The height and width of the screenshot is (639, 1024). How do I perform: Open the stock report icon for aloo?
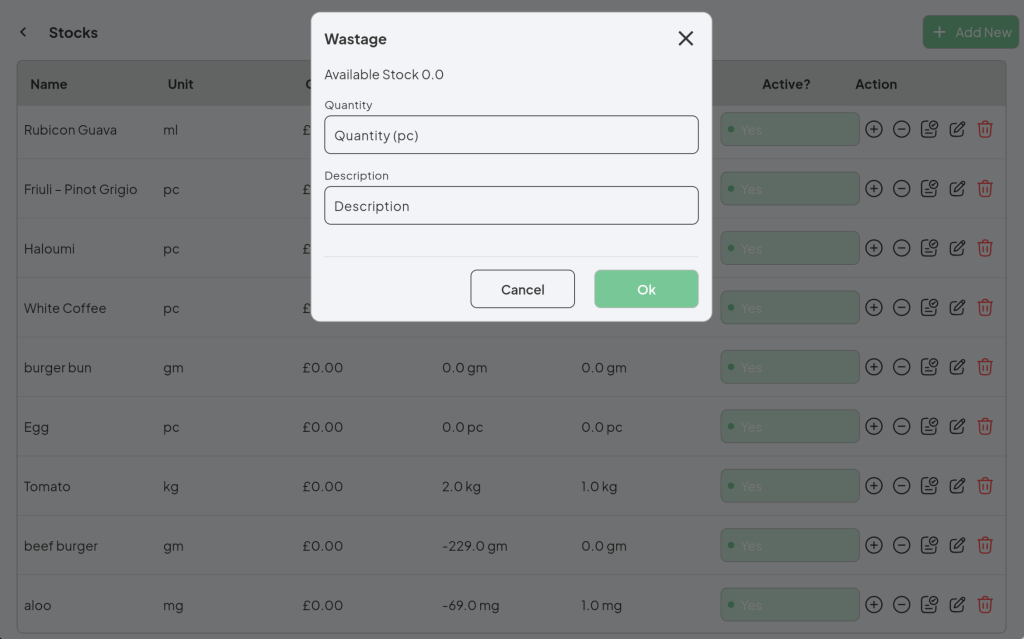click(929, 605)
